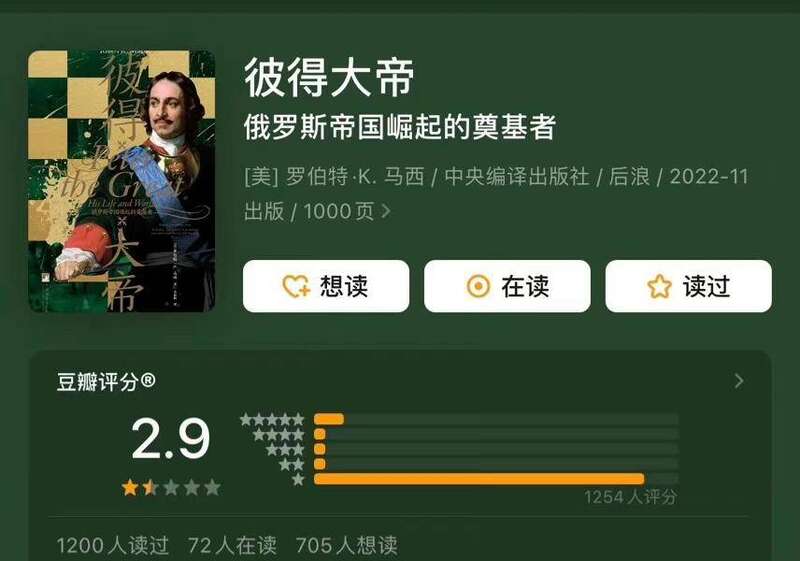Click the three-star rating row icons
This screenshot has width=800, height=561.
tap(285, 450)
